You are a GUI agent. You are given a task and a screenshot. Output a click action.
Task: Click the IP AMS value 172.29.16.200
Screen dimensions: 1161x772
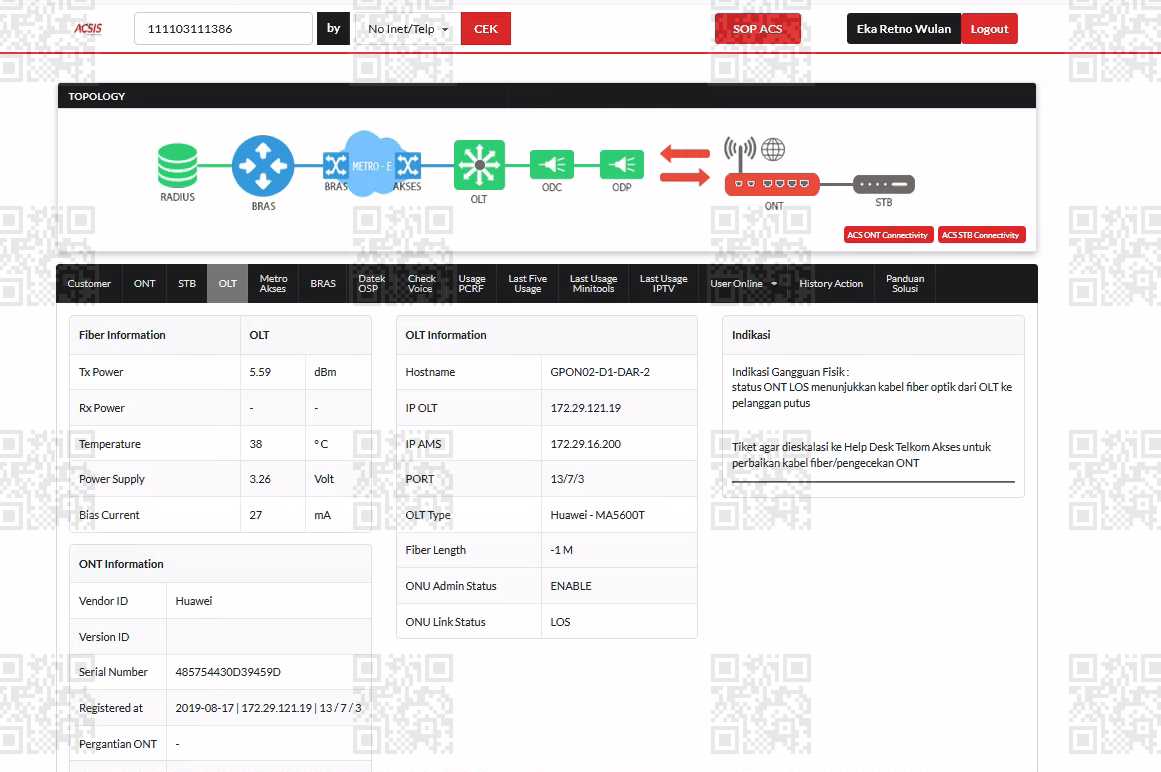coord(585,444)
